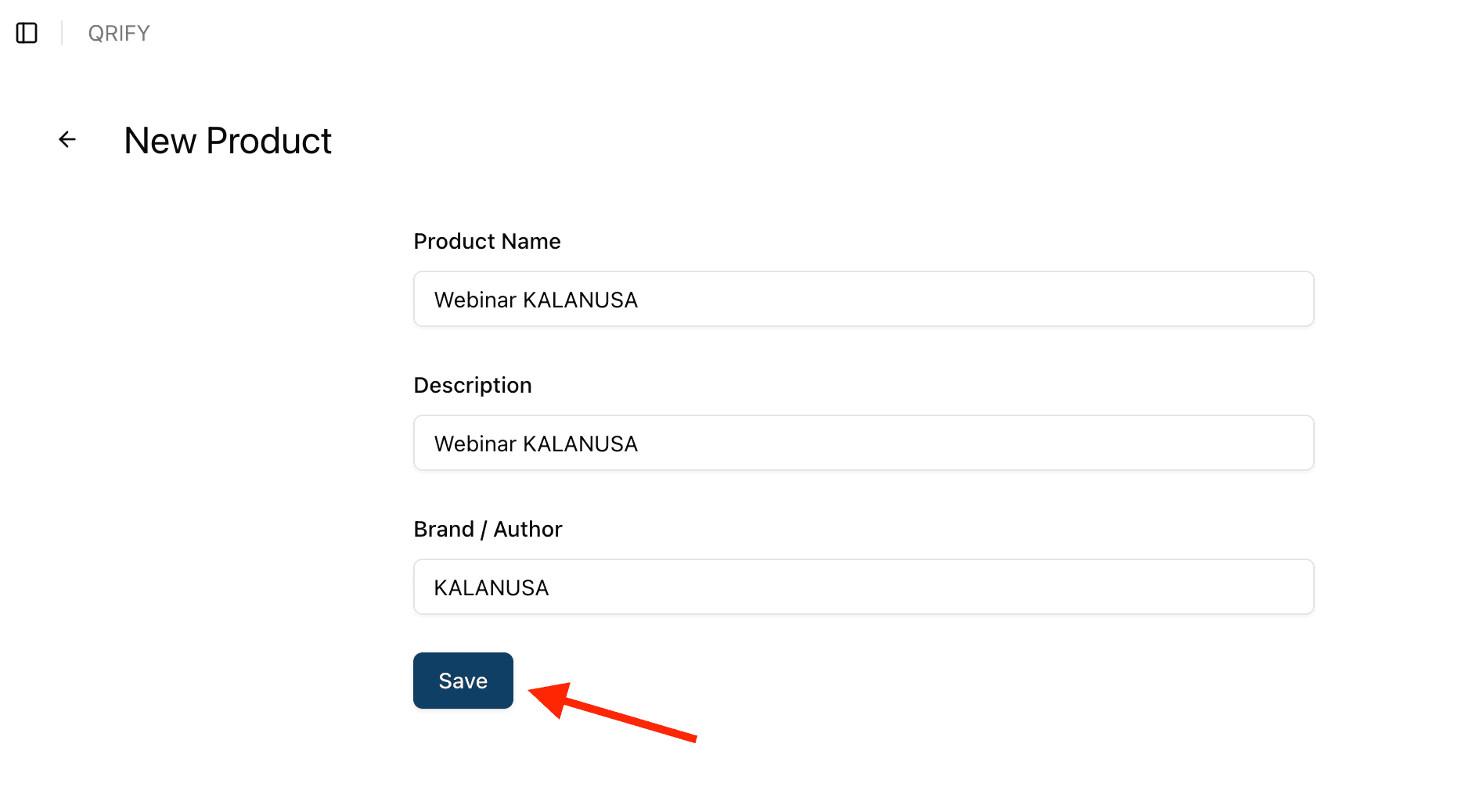The image size is (1462, 812).
Task: Click the KALANUSA text in Brand field
Action: pyautogui.click(x=492, y=588)
